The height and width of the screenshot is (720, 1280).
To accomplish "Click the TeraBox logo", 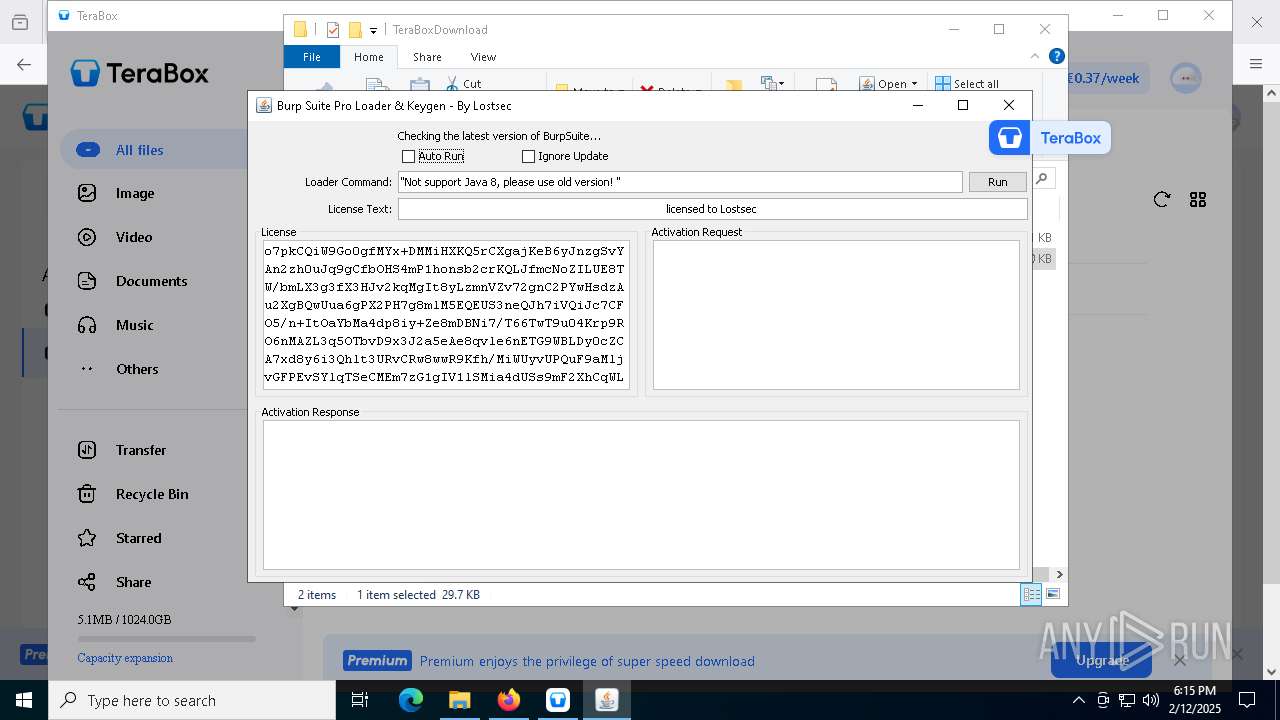I will [x=139, y=73].
